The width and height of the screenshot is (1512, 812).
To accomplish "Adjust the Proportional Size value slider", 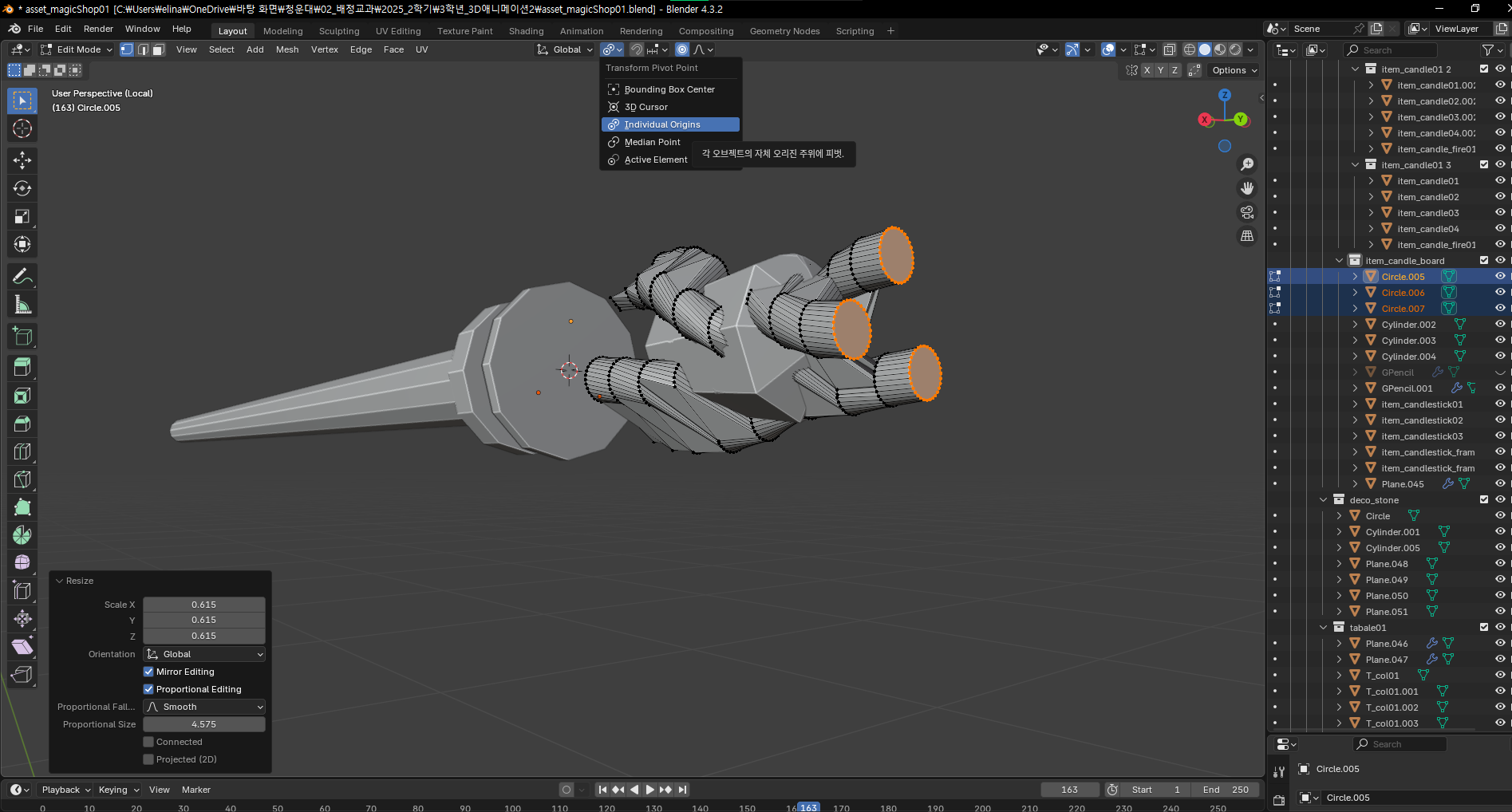I will 204,724.
